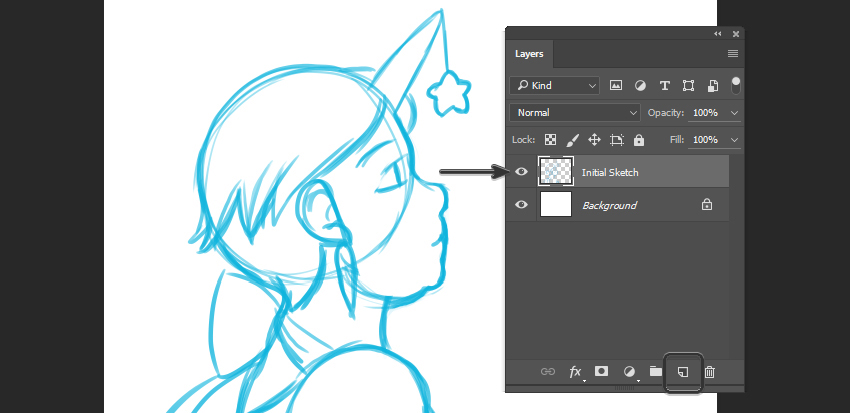Close the Layers panel

click(x=736, y=34)
